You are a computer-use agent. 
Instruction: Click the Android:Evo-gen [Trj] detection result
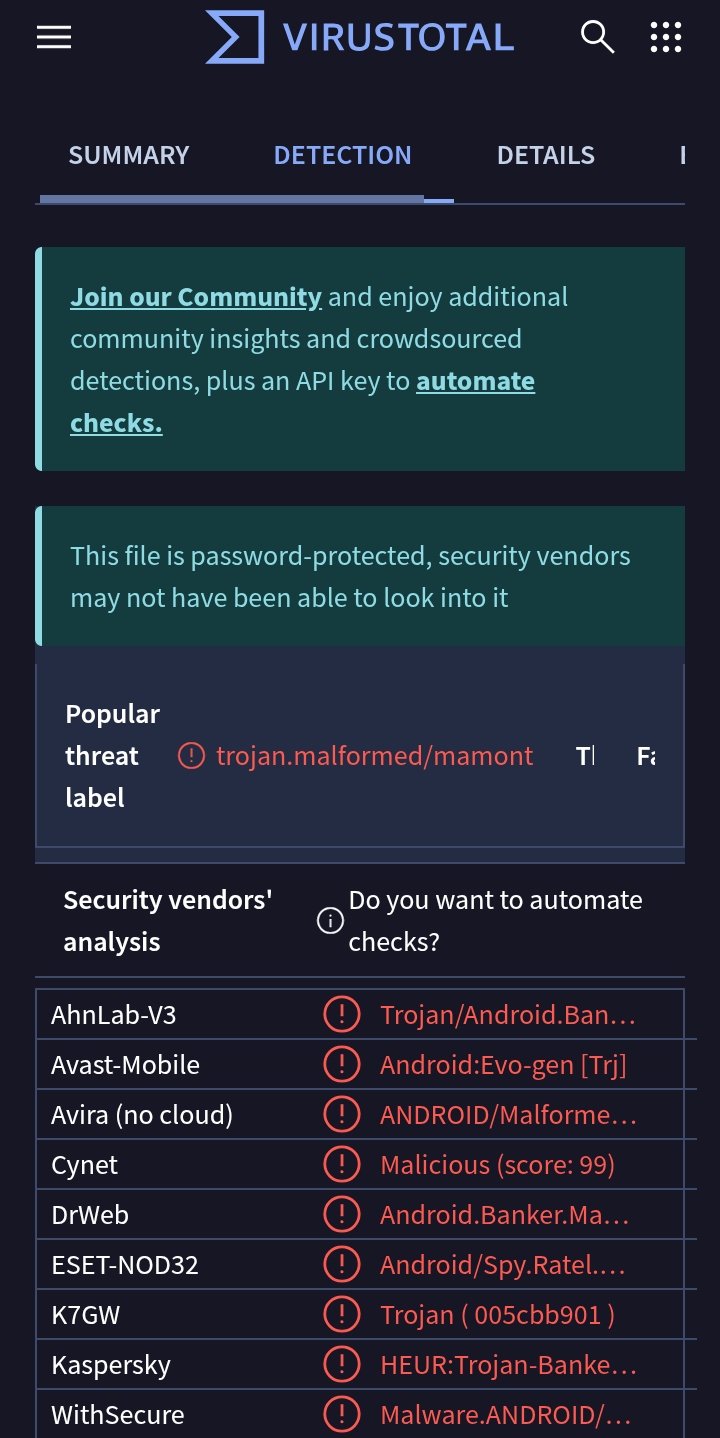pos(503,1065)
